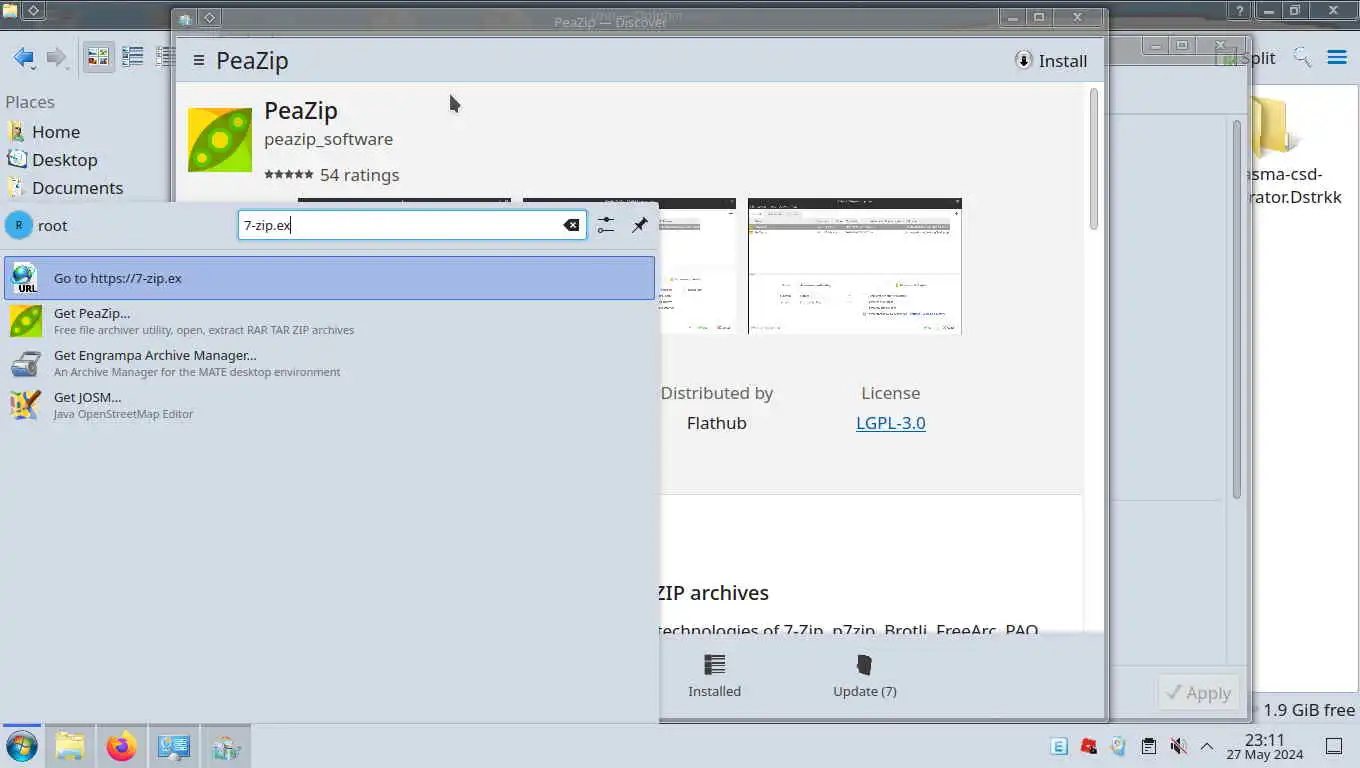Click the JOSM editor icon
Viewport: 1360px width, 768px height.
click(25, 404)
